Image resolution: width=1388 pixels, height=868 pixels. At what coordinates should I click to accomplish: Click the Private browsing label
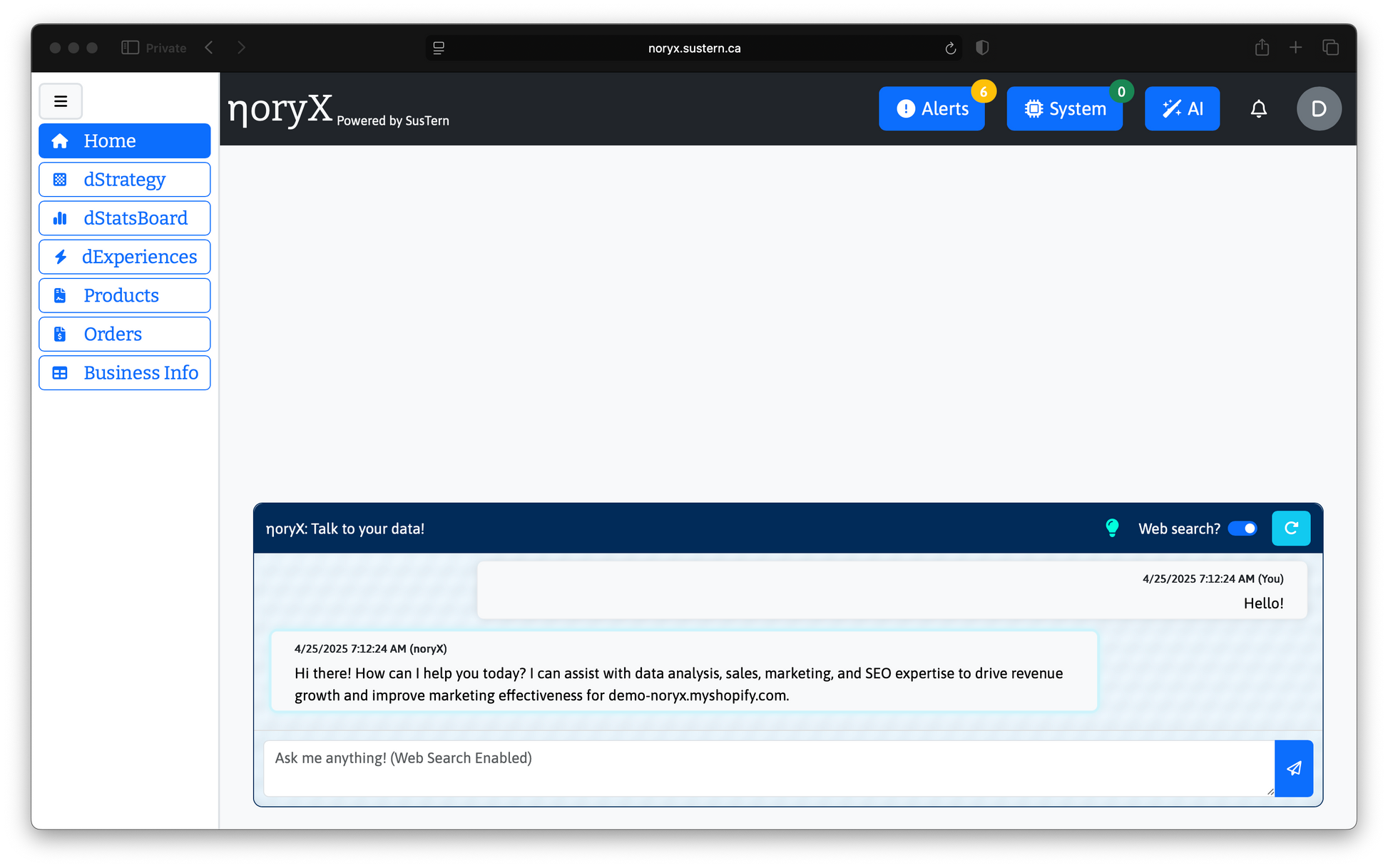(x=166, y=48)
